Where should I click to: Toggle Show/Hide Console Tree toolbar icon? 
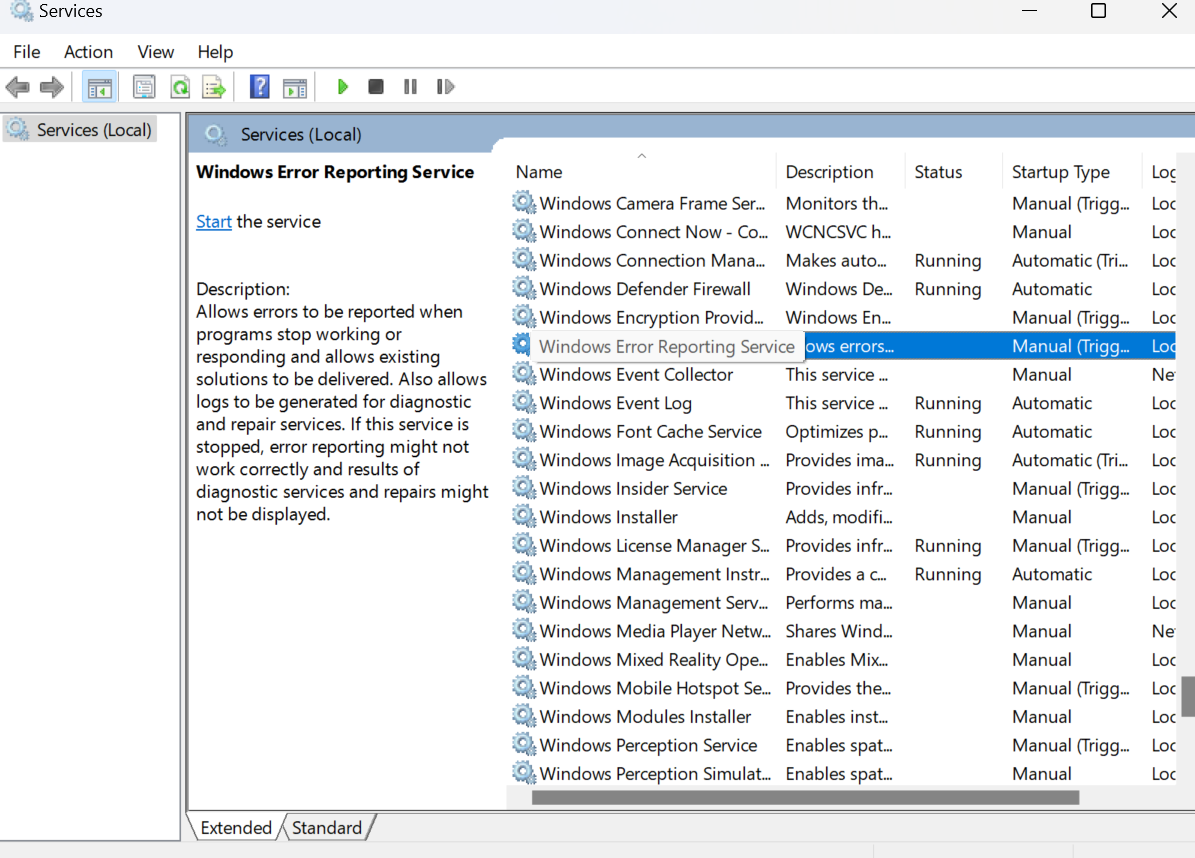coord(99,88)
